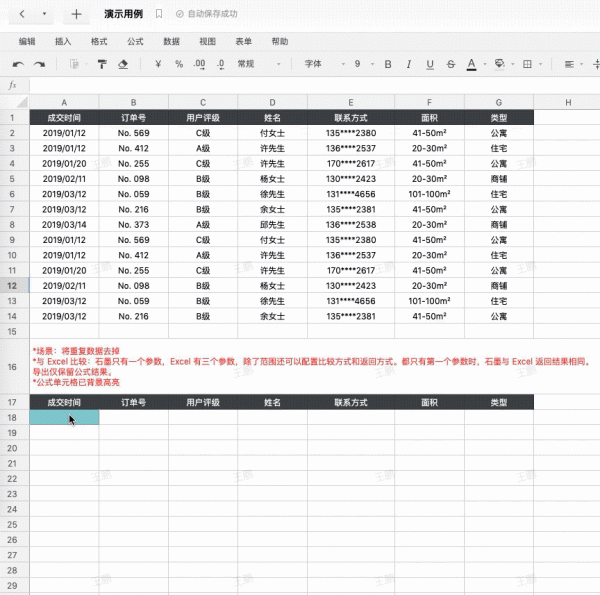Click the red note text in row 16
The height and width of the screenshot is (595, 600).
click(x=312, y=367)
